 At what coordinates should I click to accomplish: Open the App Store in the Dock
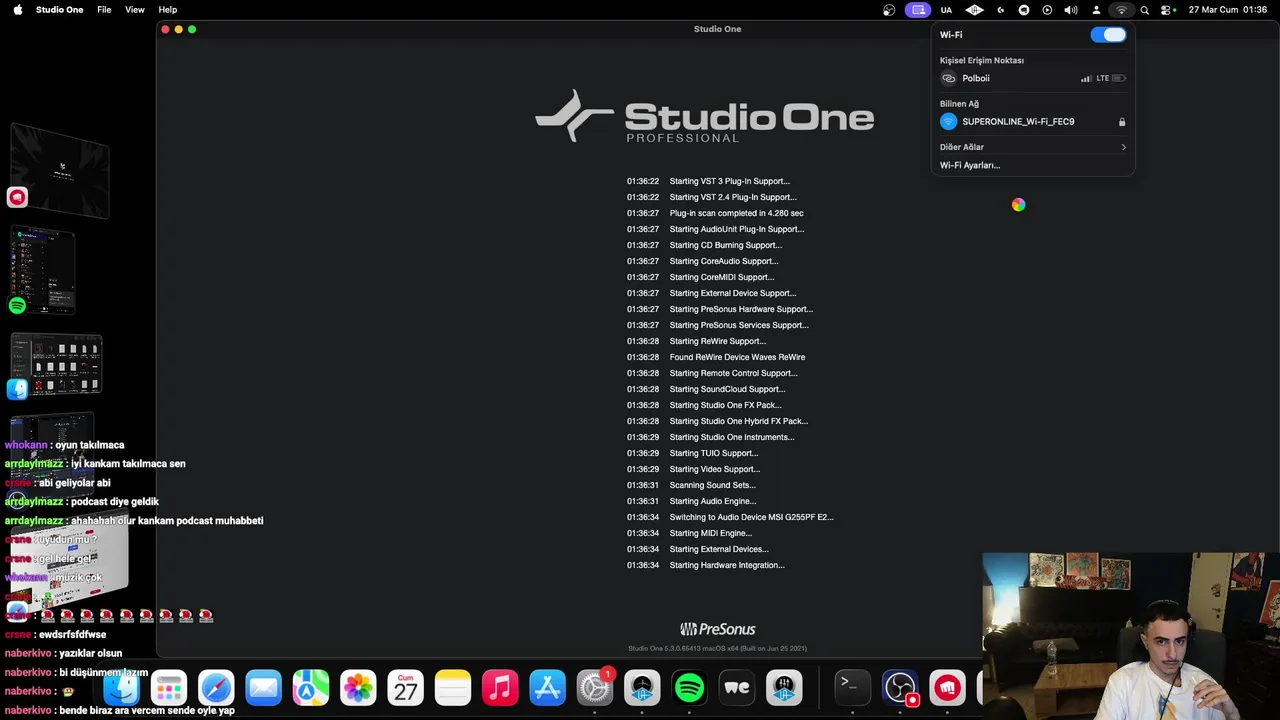point(547,688)
